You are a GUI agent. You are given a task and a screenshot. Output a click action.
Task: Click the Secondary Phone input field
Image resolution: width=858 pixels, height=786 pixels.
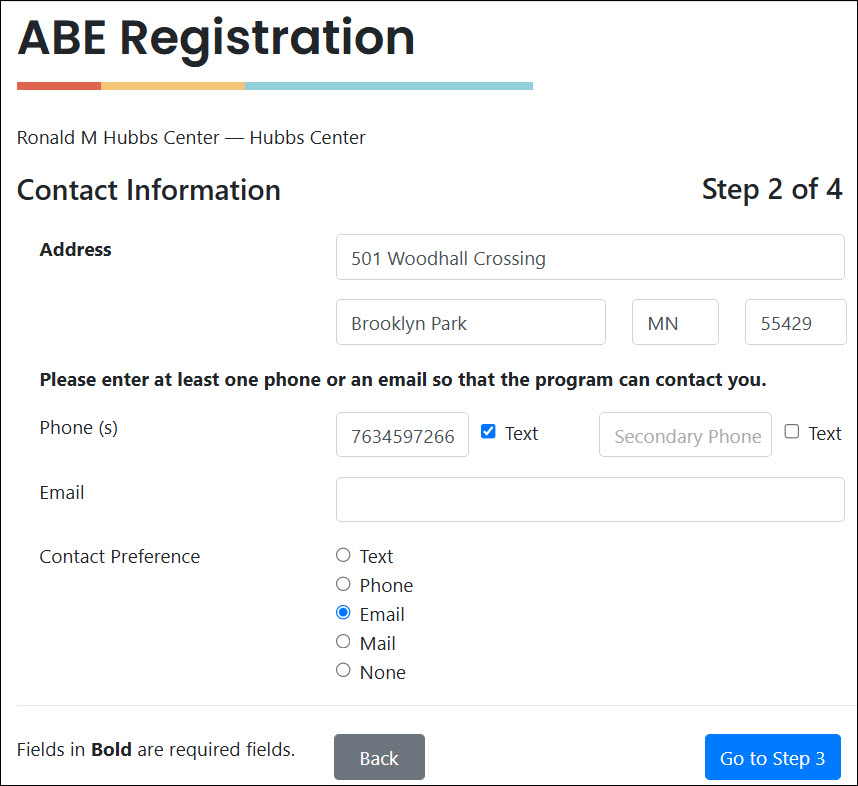pos(685,435)
